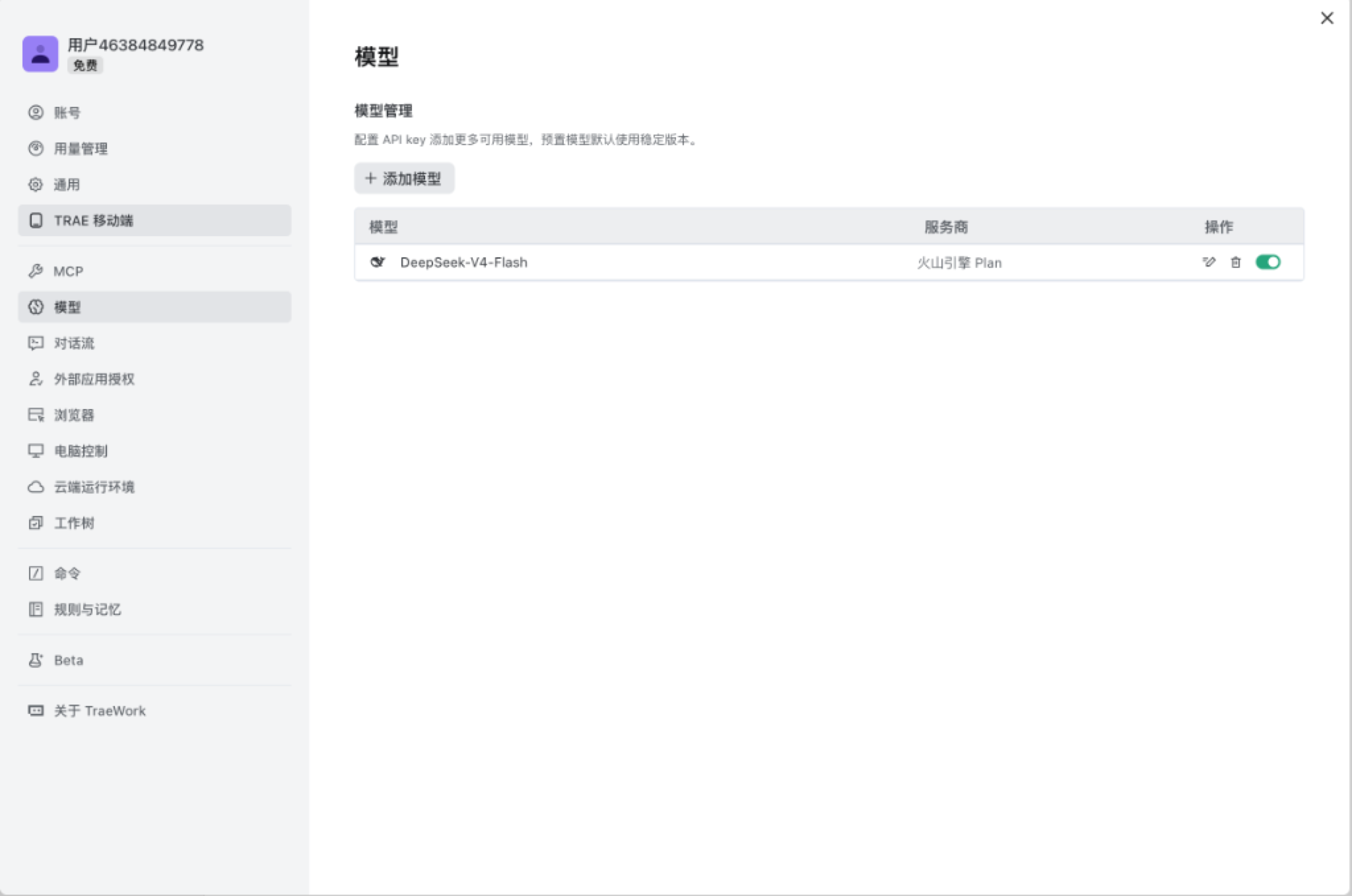This screenshot has height=896, width=1352.
Task: Click the 添加模型 button
Action: pyautogui.click(x=404, y=178)
